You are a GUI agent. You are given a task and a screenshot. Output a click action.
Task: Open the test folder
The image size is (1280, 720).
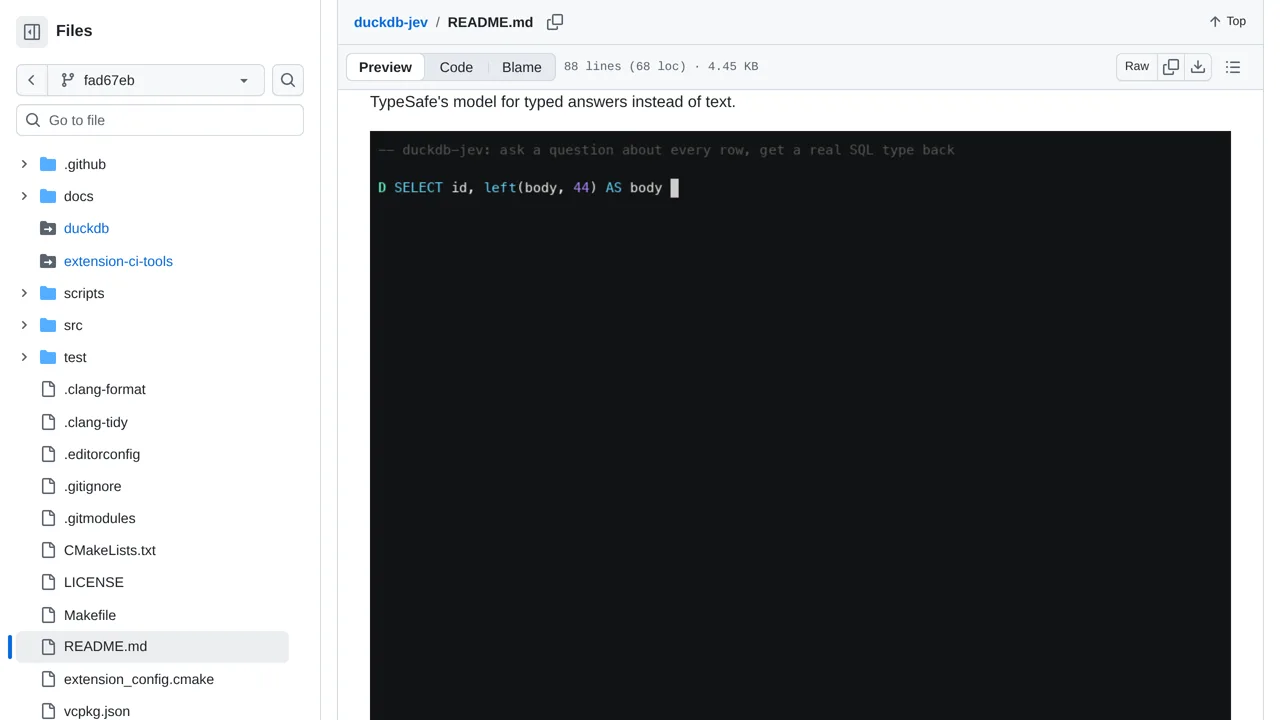[x=75, y=357]
